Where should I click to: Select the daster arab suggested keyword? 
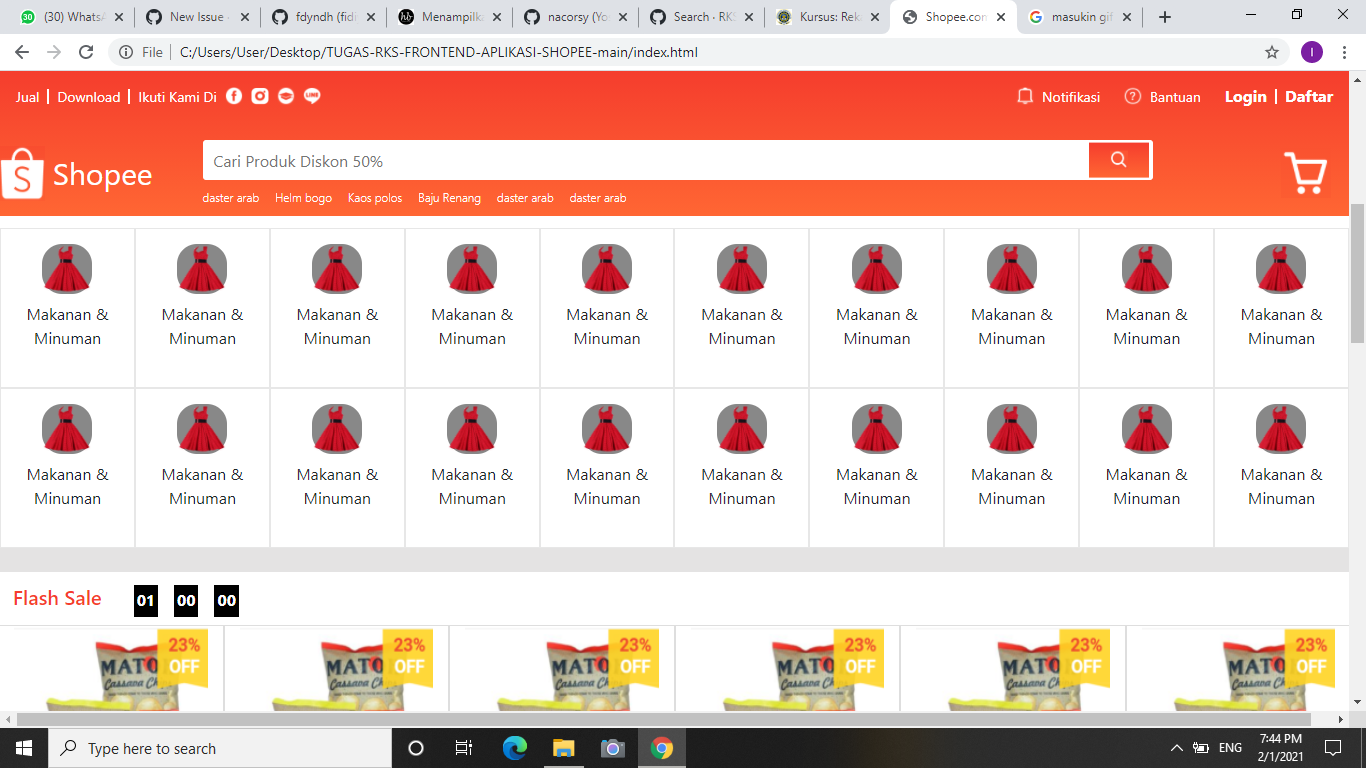(231, 198)
